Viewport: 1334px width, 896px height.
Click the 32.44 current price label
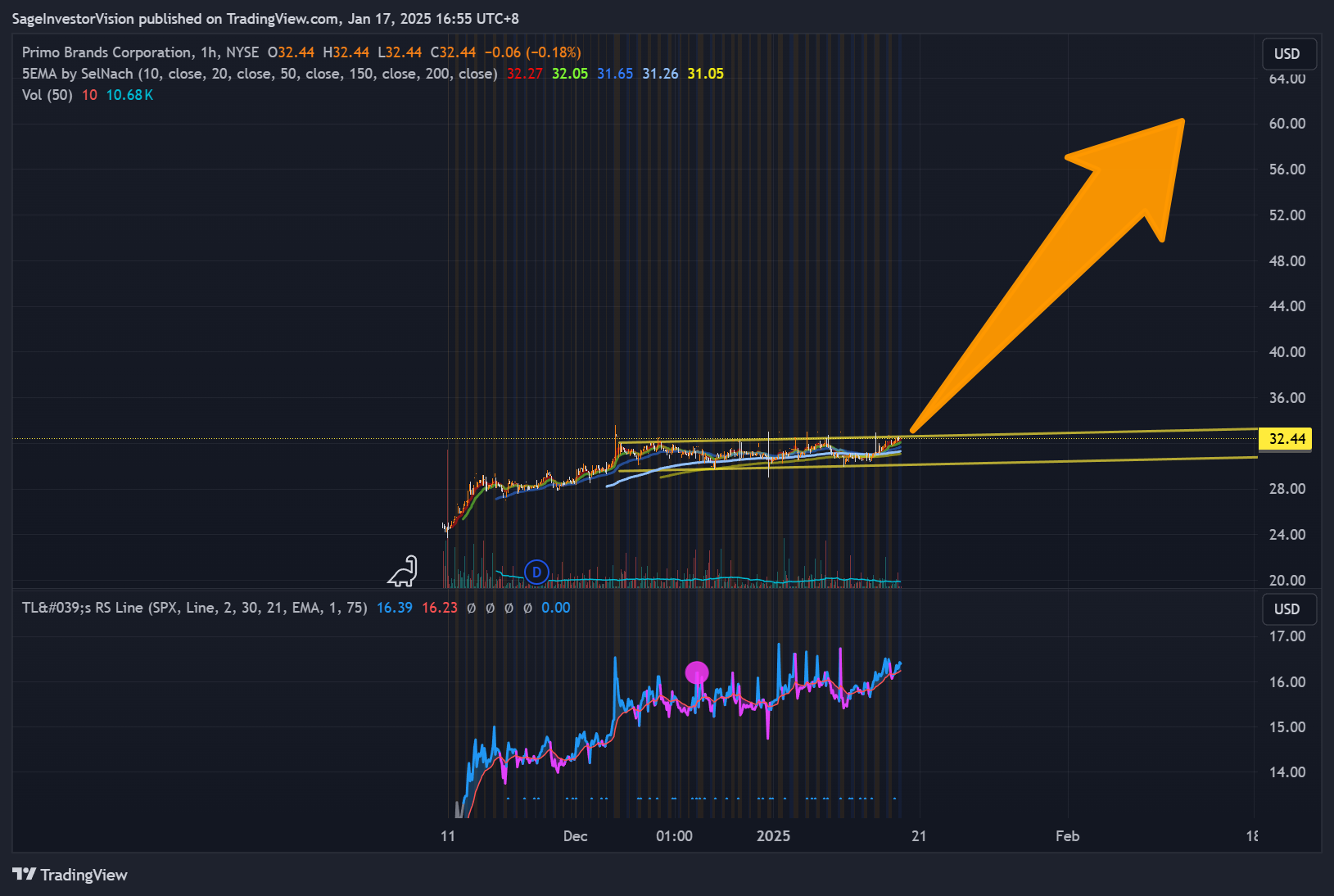(x=1287, y=439)
